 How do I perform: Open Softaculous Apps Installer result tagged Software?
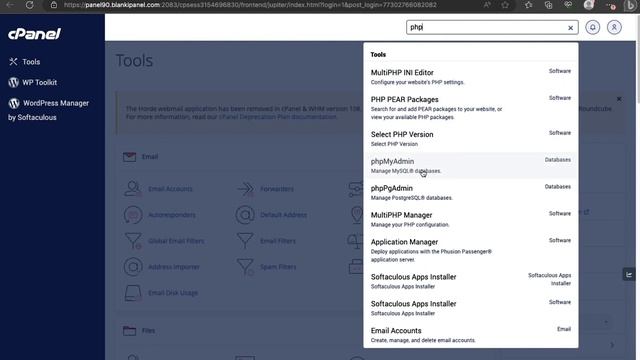pyautogui.click(x=471, y=308)
